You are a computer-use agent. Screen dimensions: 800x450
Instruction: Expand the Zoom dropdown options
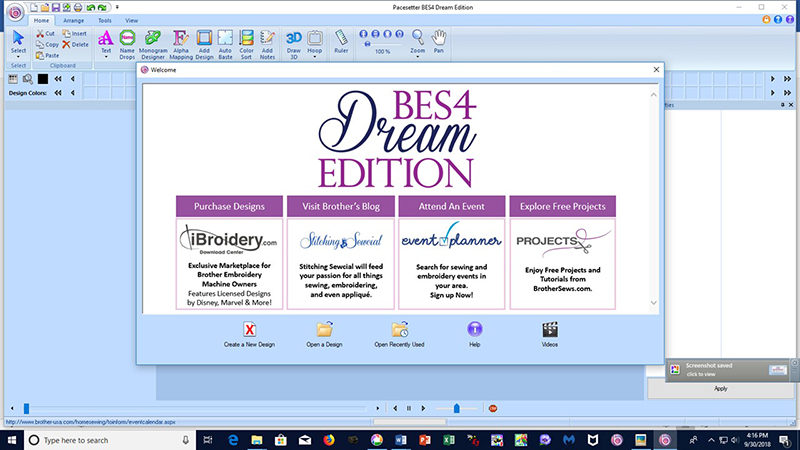(417, 56)
